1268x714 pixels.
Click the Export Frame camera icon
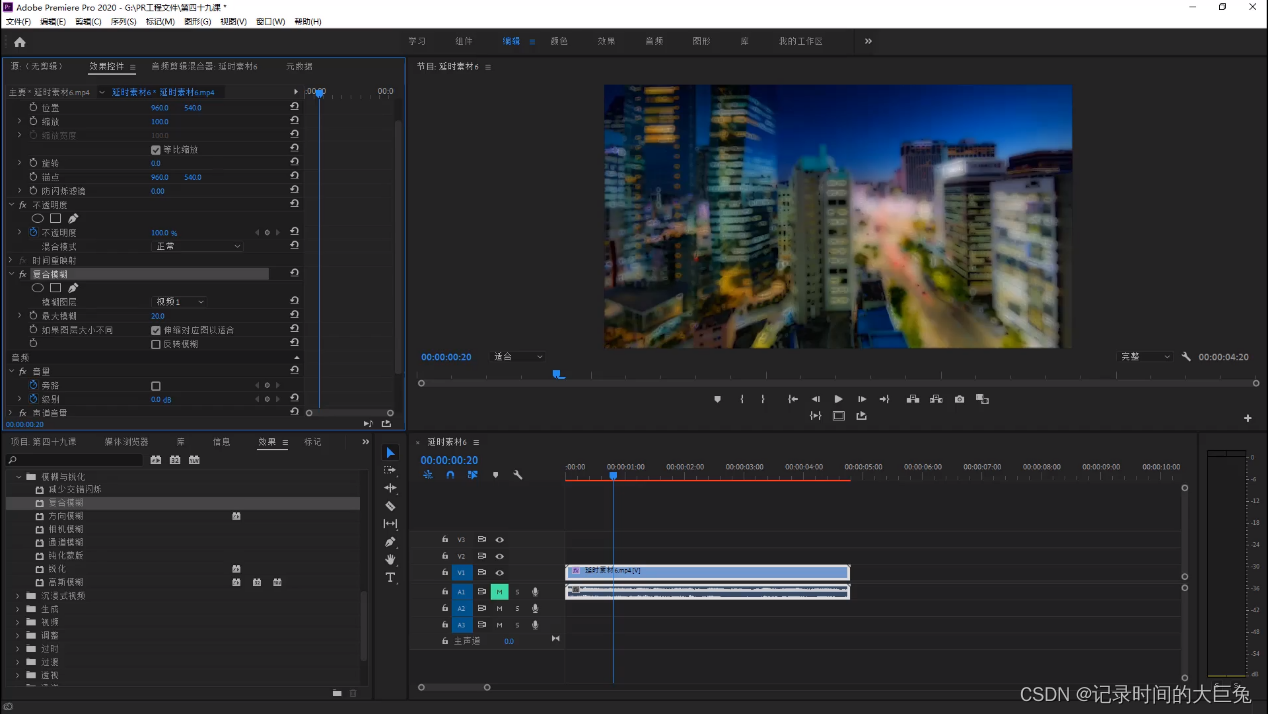(x=959, y=399)
